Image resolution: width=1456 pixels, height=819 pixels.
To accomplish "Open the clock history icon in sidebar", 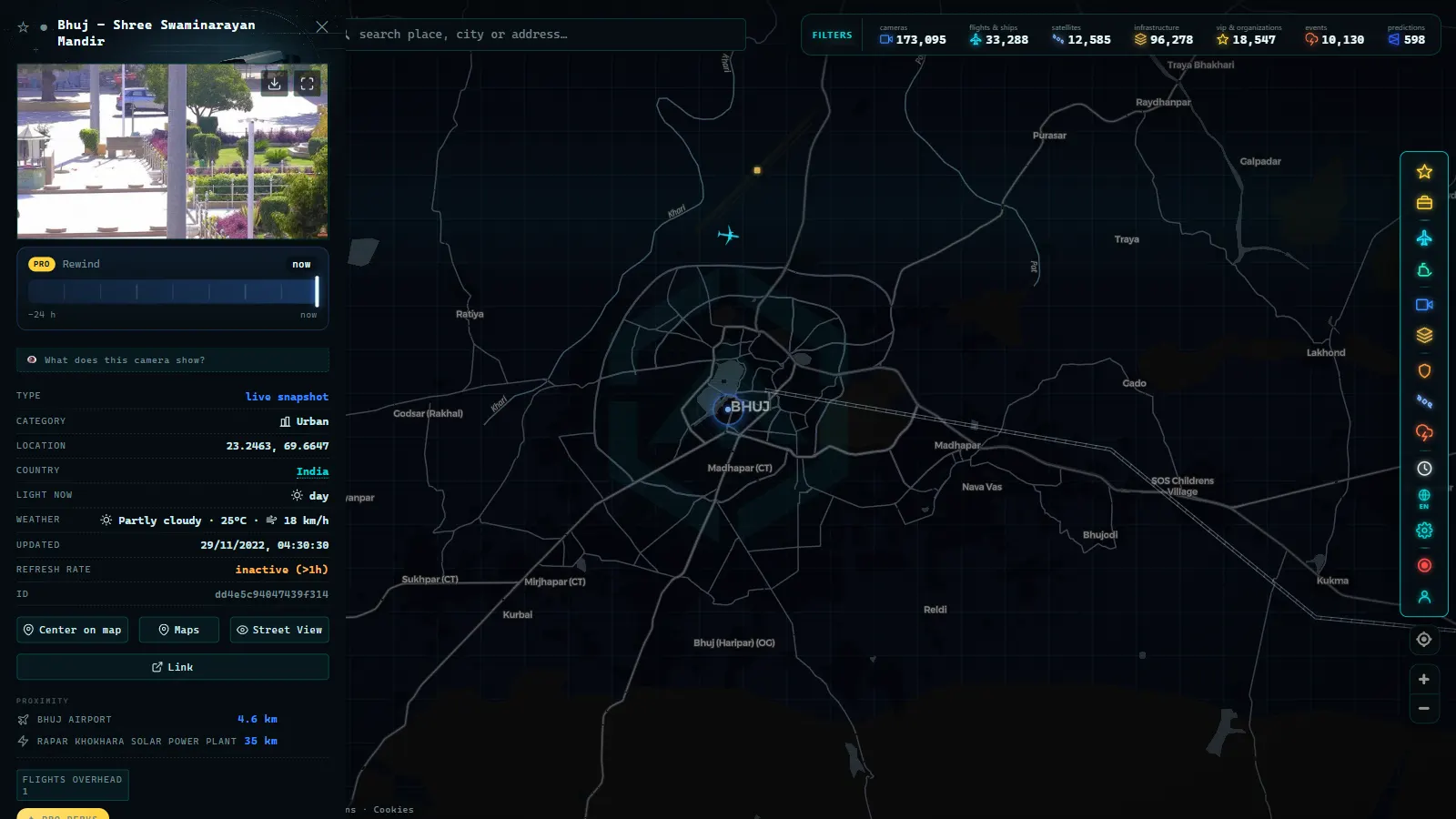I will [1424, 469].
